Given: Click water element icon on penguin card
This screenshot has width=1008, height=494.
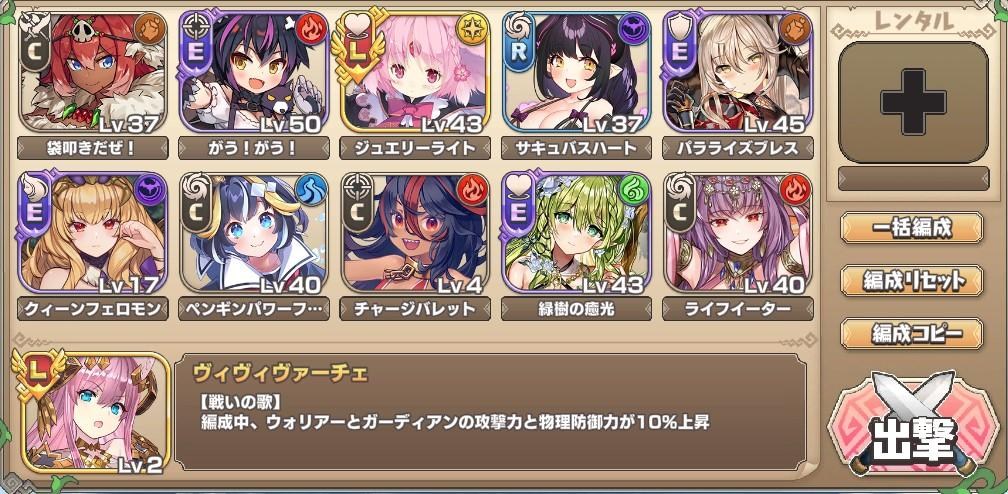Looking at the screenshot, I should tap(312, 190).
